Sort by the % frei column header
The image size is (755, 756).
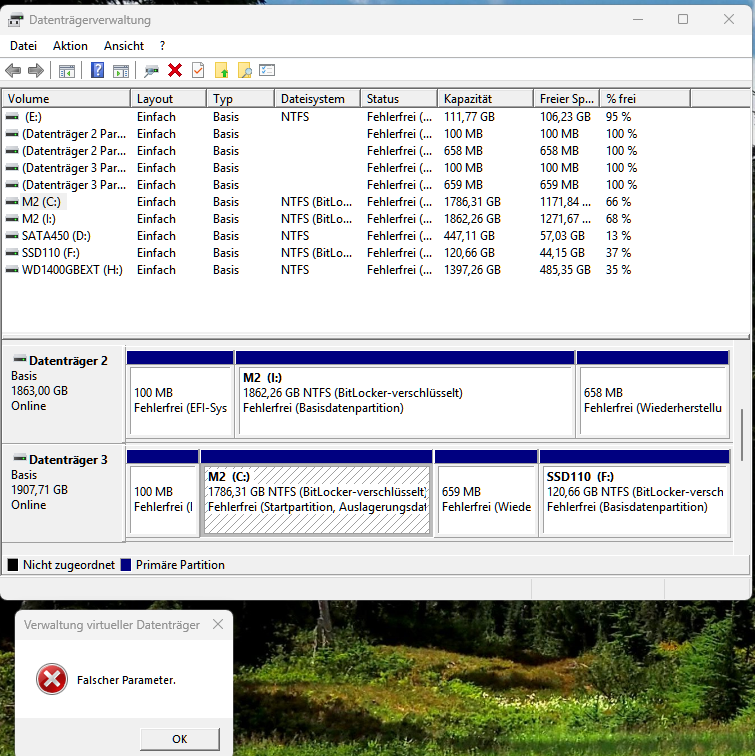pyautogui.click(x=646, y=99)
